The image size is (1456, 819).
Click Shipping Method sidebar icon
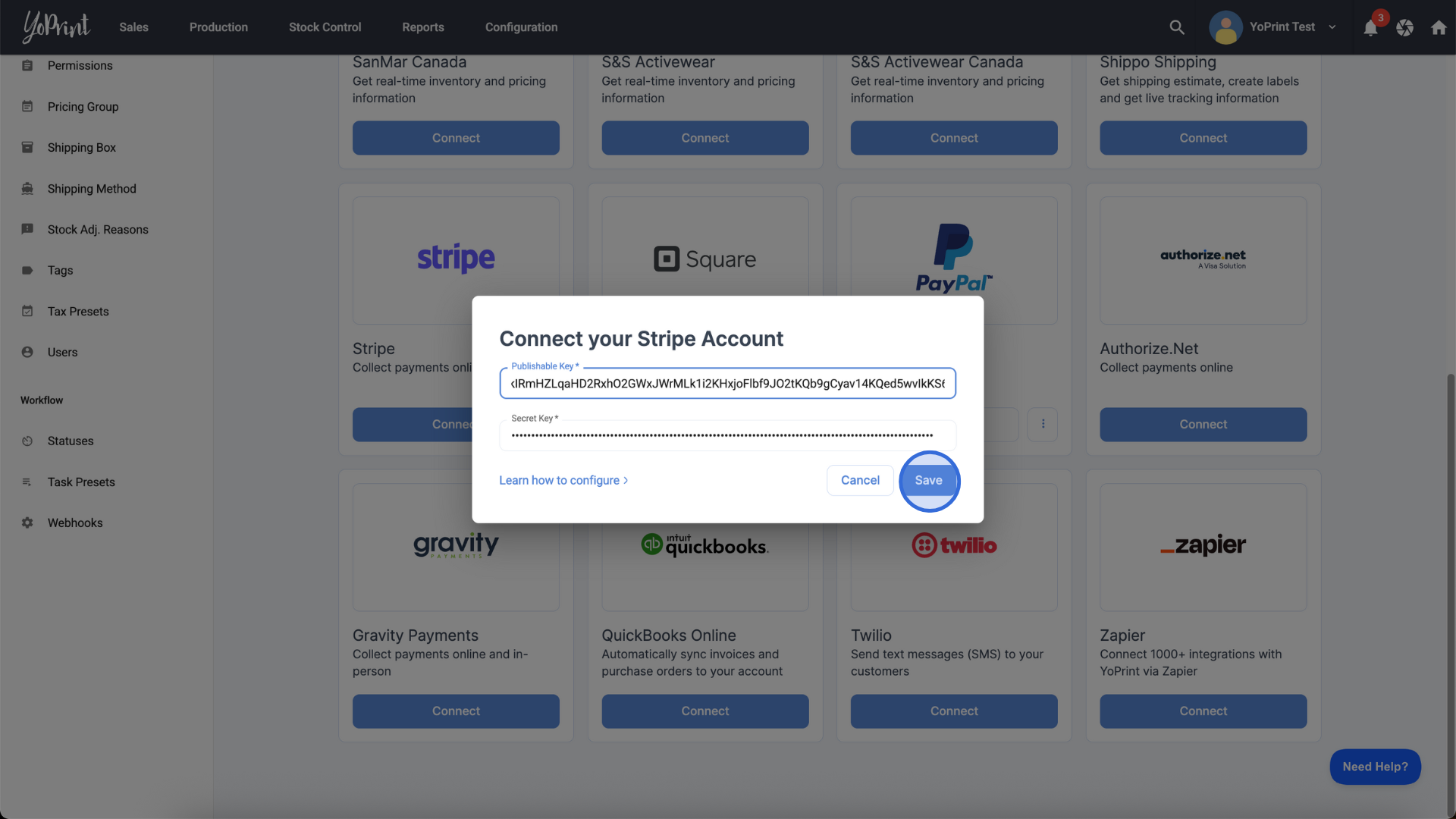(27, 189)
